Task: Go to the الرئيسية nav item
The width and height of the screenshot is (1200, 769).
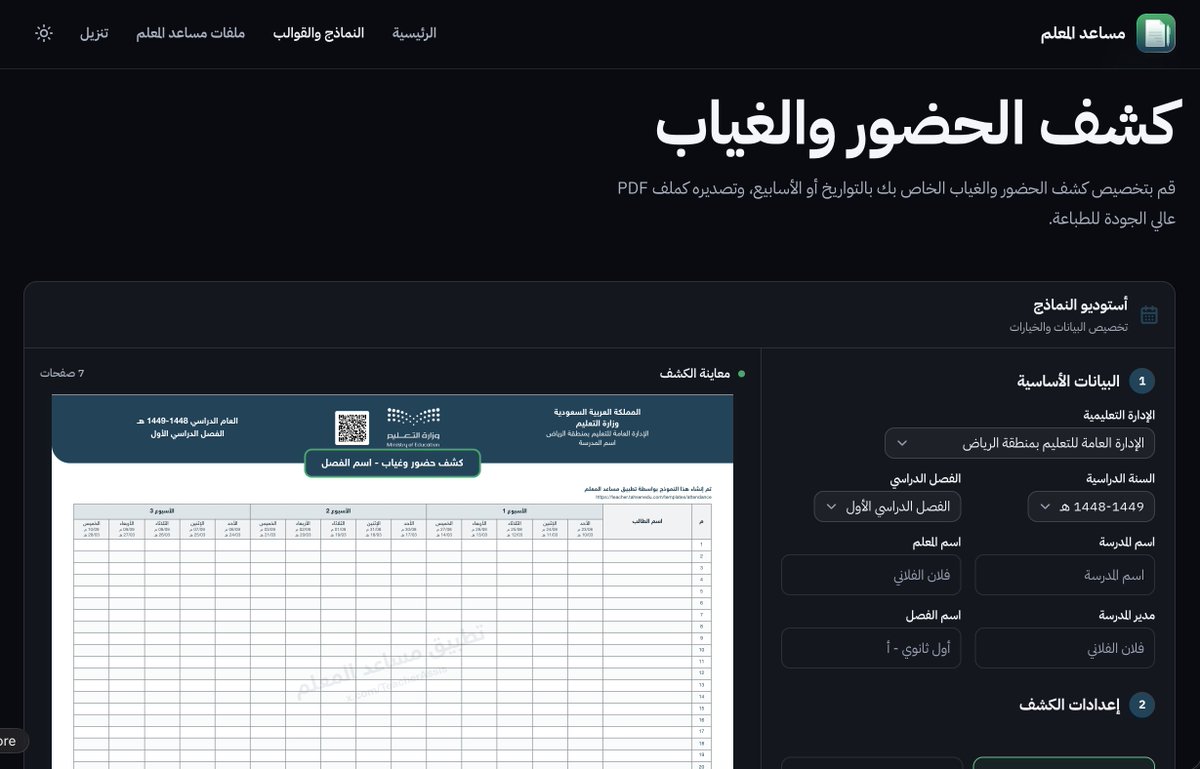Action: (x=414, y=33)
